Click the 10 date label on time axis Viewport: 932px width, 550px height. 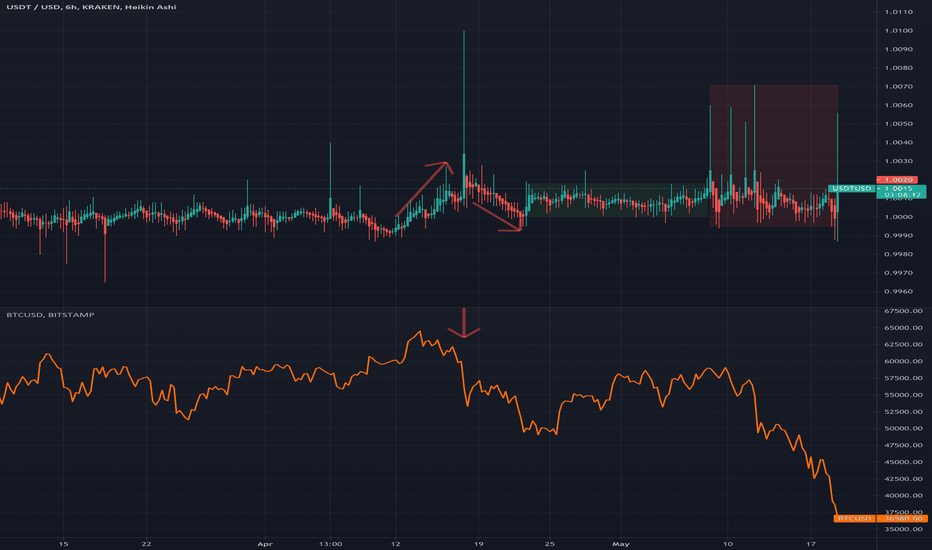click(x=728, y=544)
